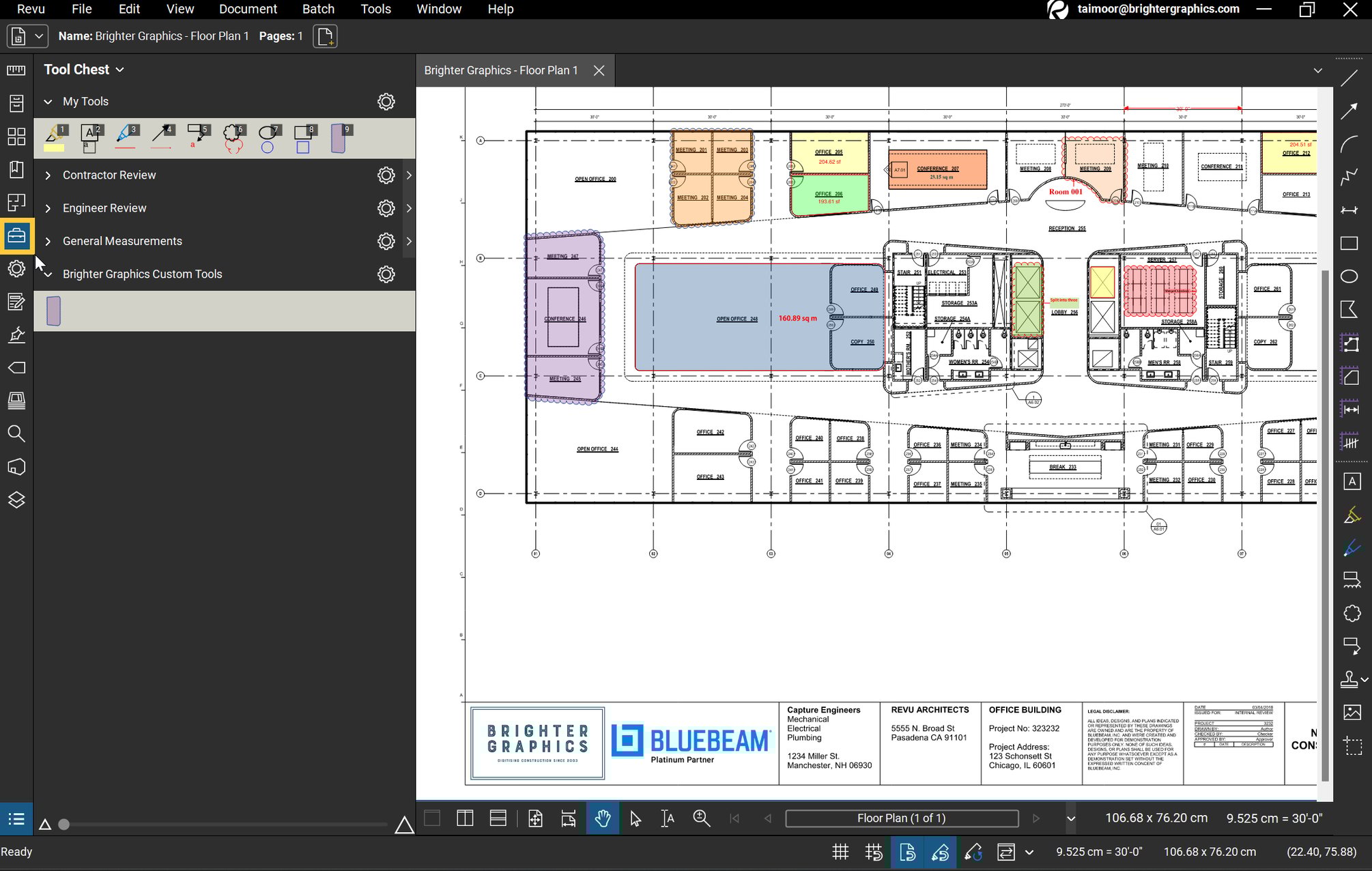
Task: Select the Cloud markup tool from the right toolbar
Action: click(1352, 613)
